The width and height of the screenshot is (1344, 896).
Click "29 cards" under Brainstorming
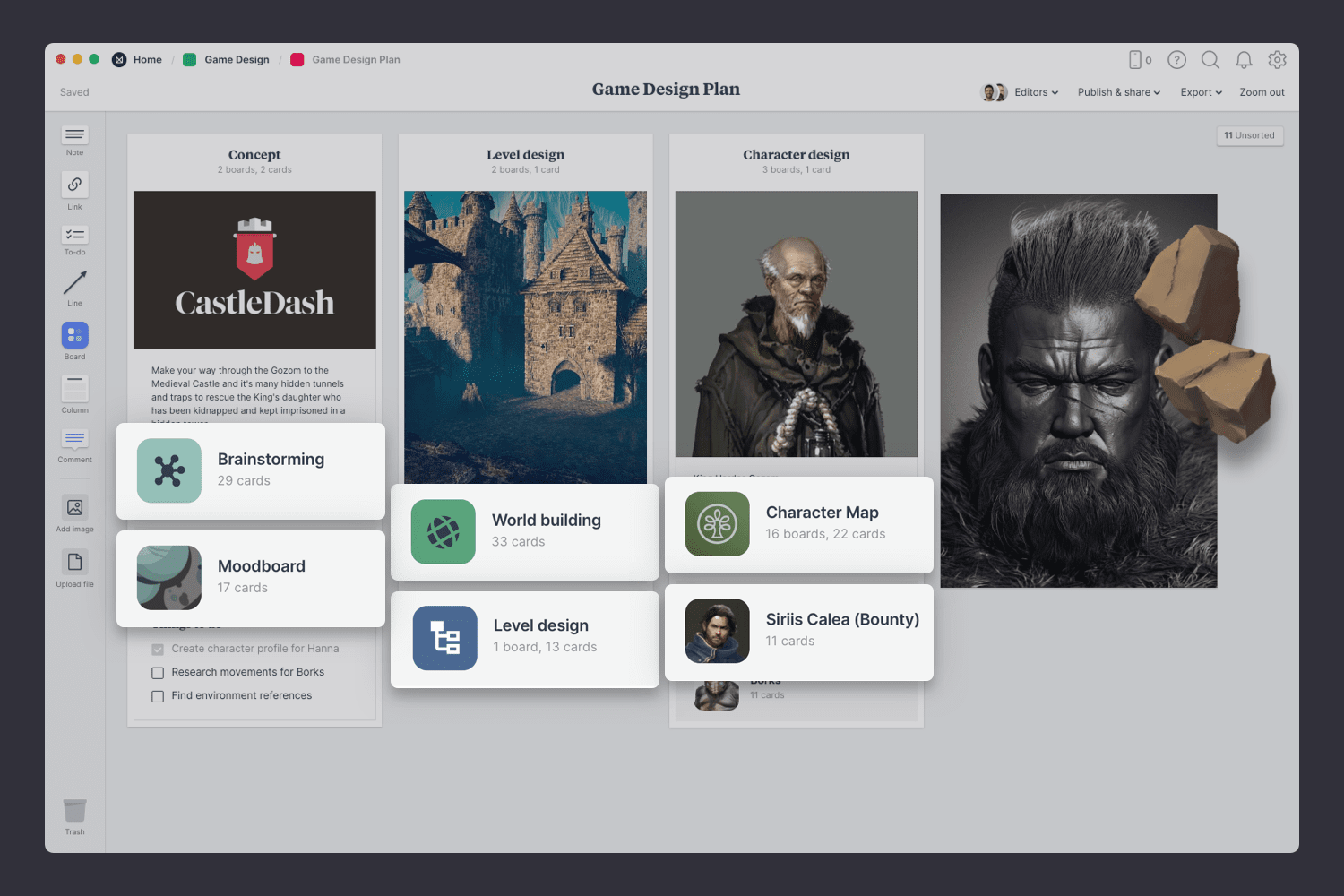244,481
